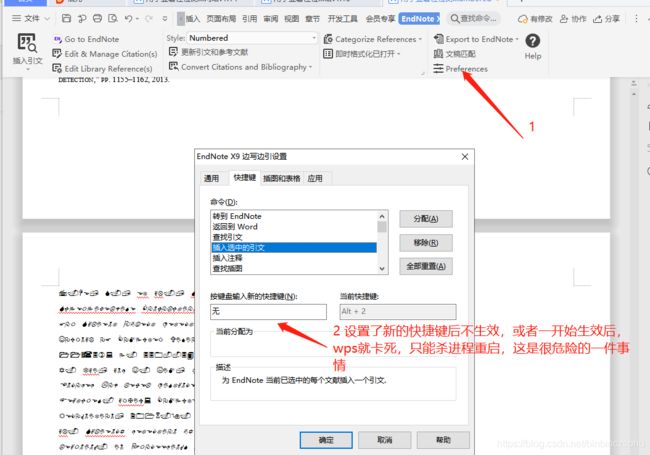Click the 分享 share button
Viewport: 650px width, 455px height.
coord(606,19)
